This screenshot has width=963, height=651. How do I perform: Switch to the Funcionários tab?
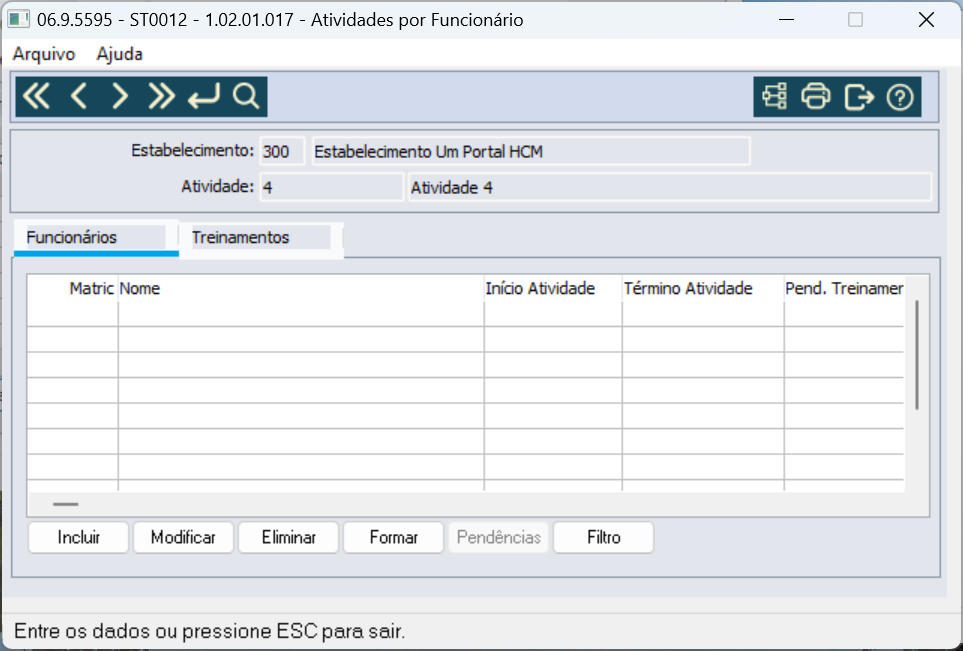pyautogui.click(x=96, y=238)
